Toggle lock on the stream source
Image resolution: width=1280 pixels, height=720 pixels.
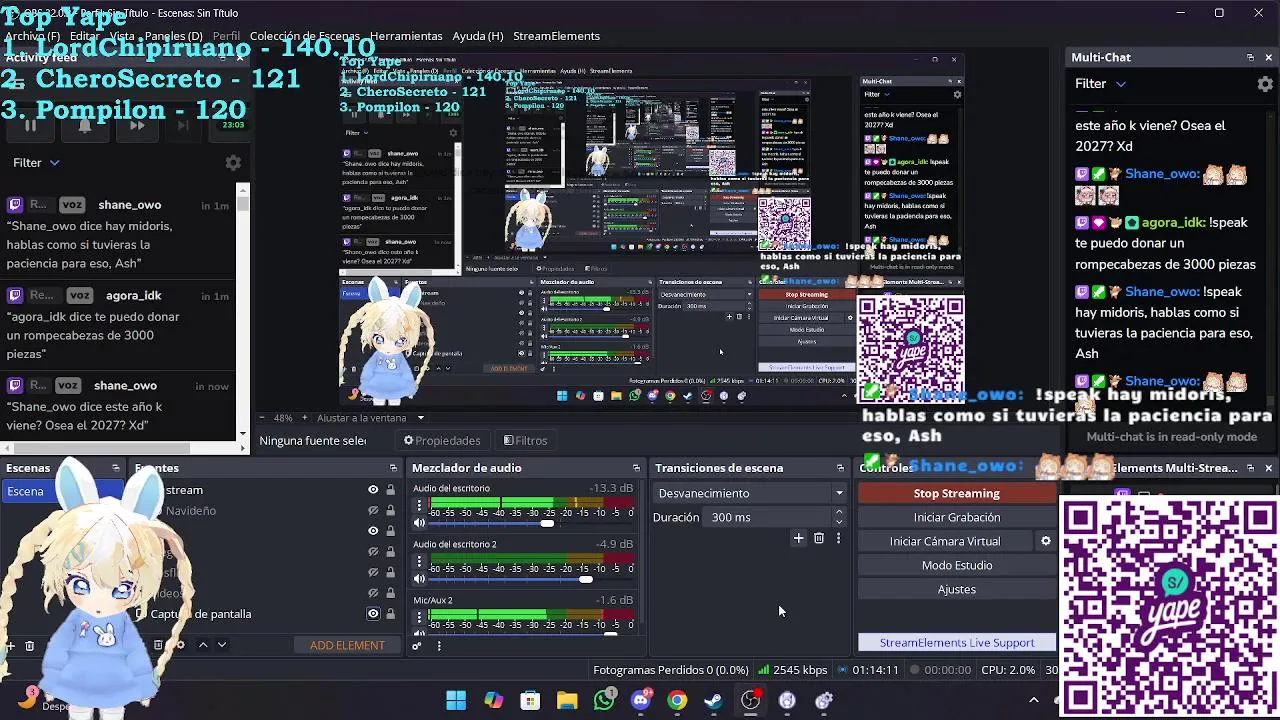390,490
